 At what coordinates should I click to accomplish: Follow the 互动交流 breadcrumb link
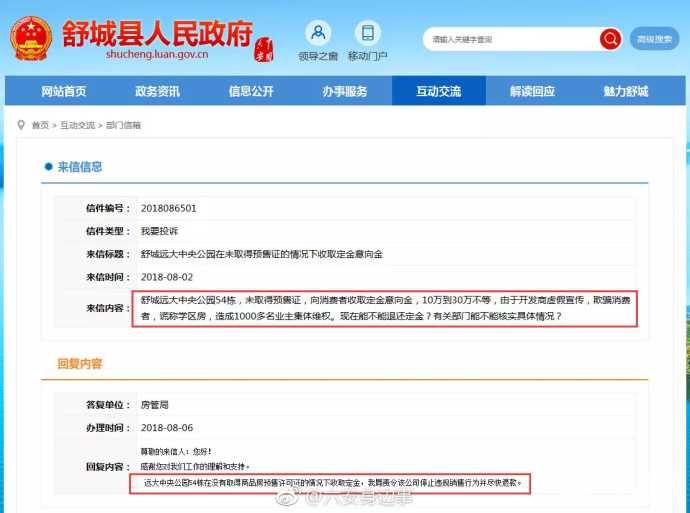(x=77, y=125)
